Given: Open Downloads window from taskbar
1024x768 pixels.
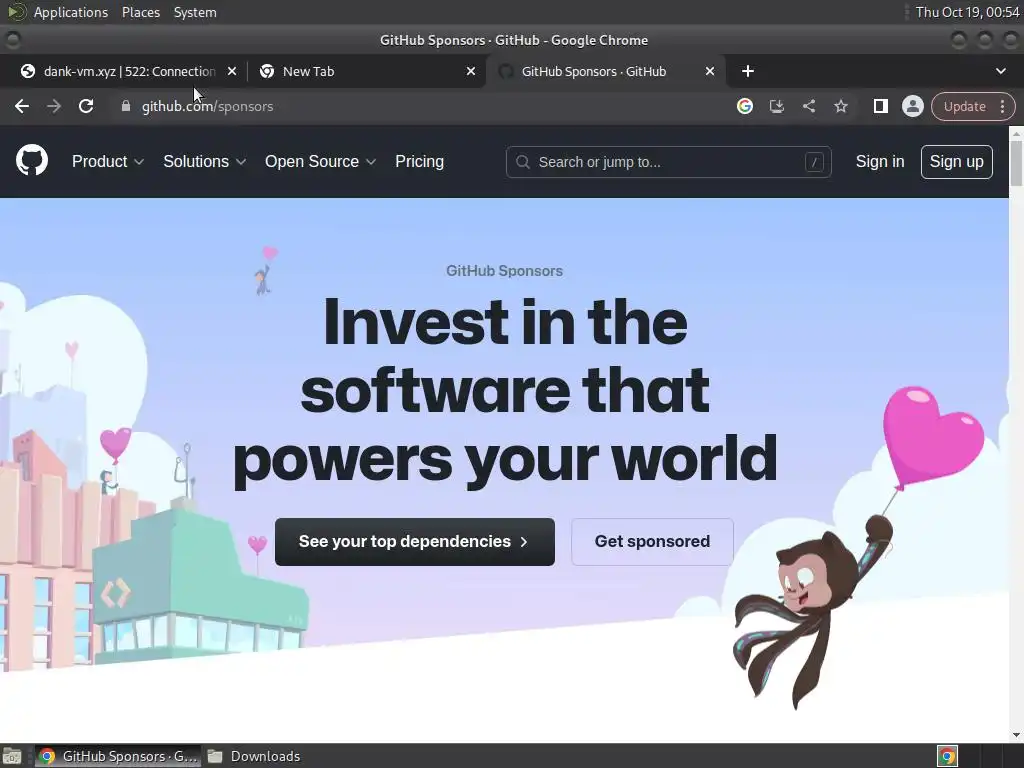Looking at the screenshot, I should [x=255, y=756].
